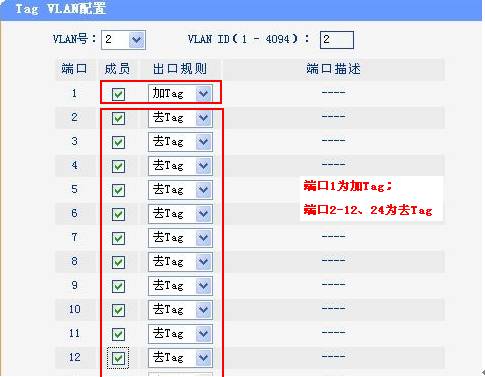Screen dimensions: 485x377
Task: Open the 去Tag egress rule dropdown for port 2
Action: [180, 118]
